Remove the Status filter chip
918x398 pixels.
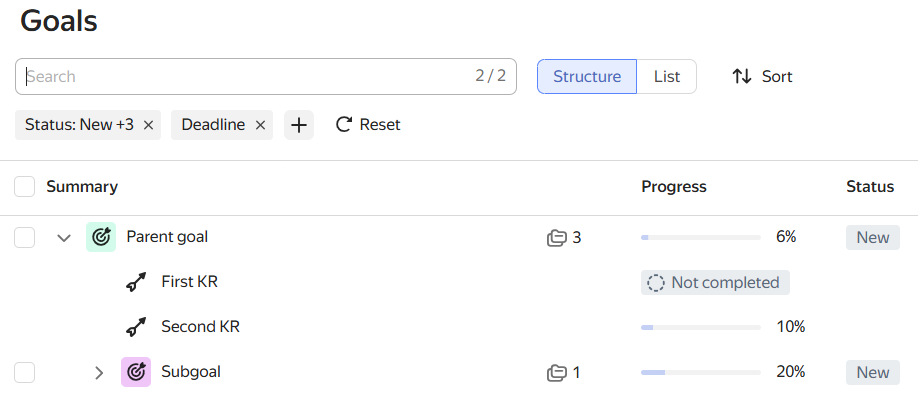coord(149,125)
